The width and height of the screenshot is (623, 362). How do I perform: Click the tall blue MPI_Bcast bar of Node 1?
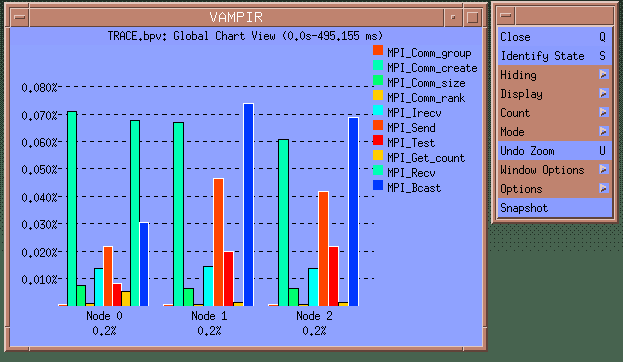tap(248, 205)
